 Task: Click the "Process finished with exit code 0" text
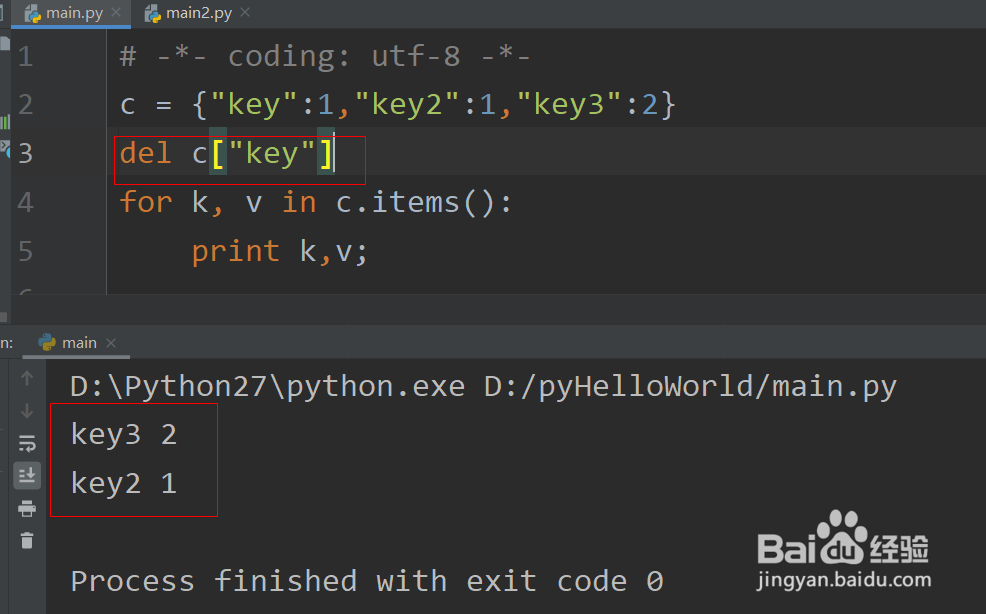[367, 581]
